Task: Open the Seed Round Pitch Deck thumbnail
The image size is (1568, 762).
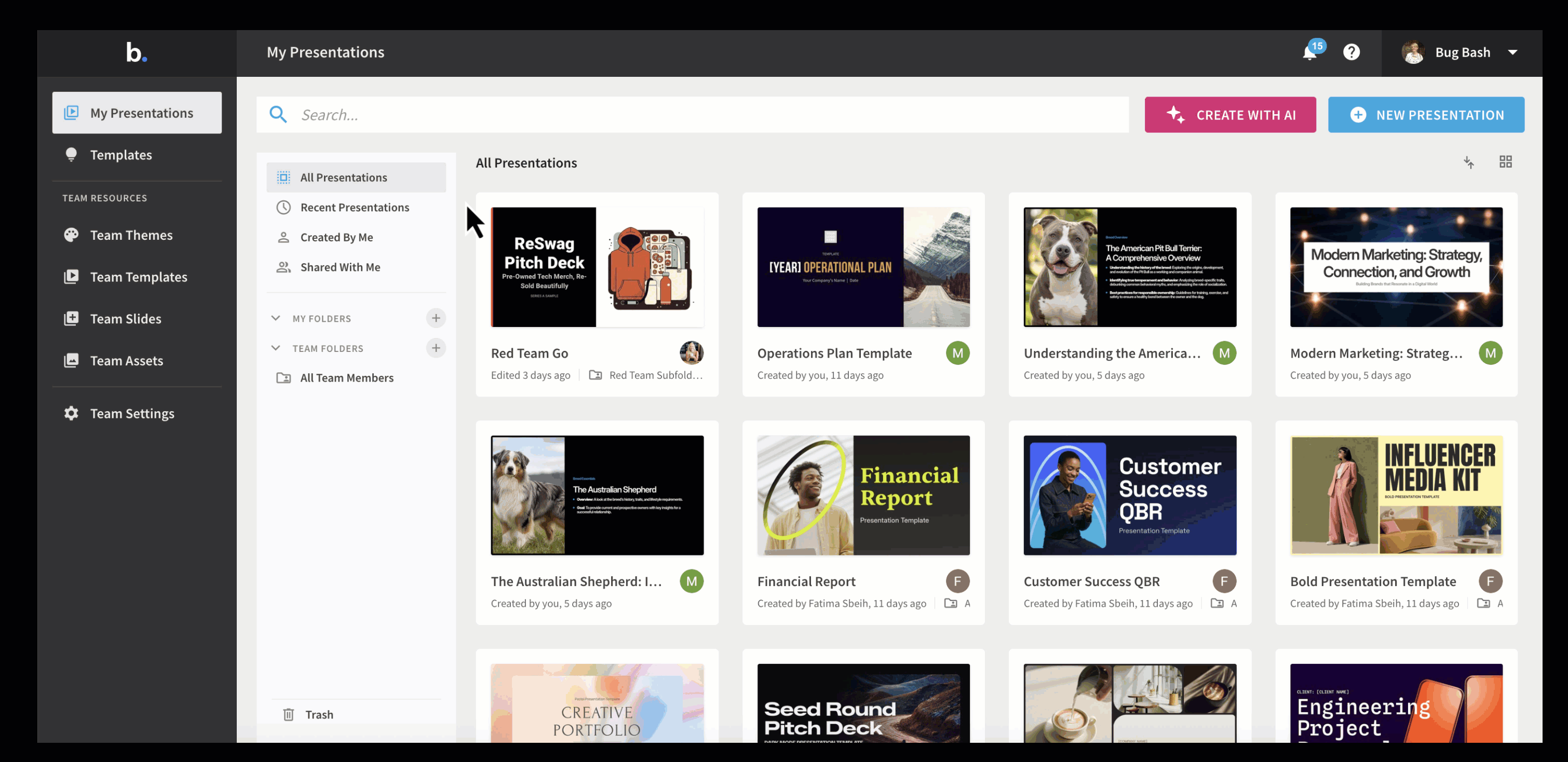Action: click(863, 703)
